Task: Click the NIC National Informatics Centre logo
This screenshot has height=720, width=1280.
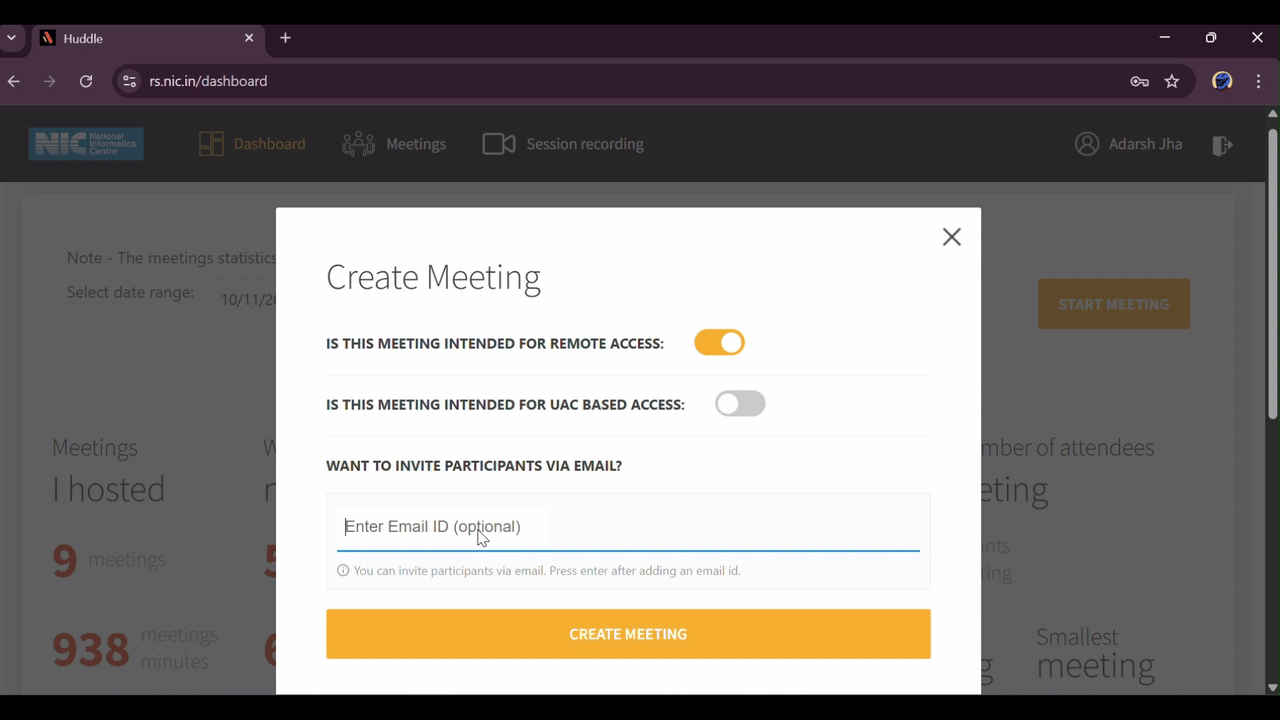Action: tap(85, 143)
